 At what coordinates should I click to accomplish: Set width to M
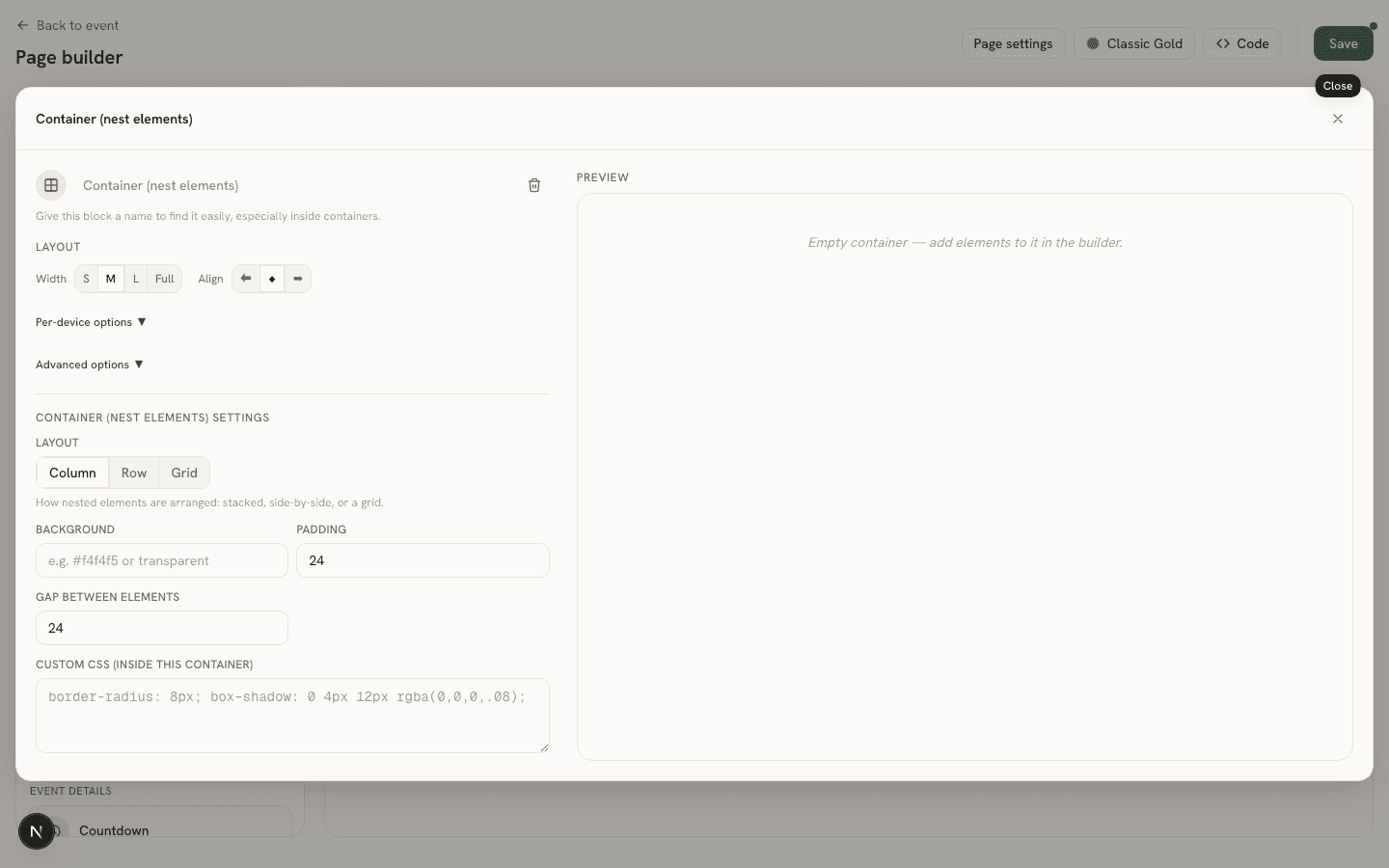pos(111,279)
